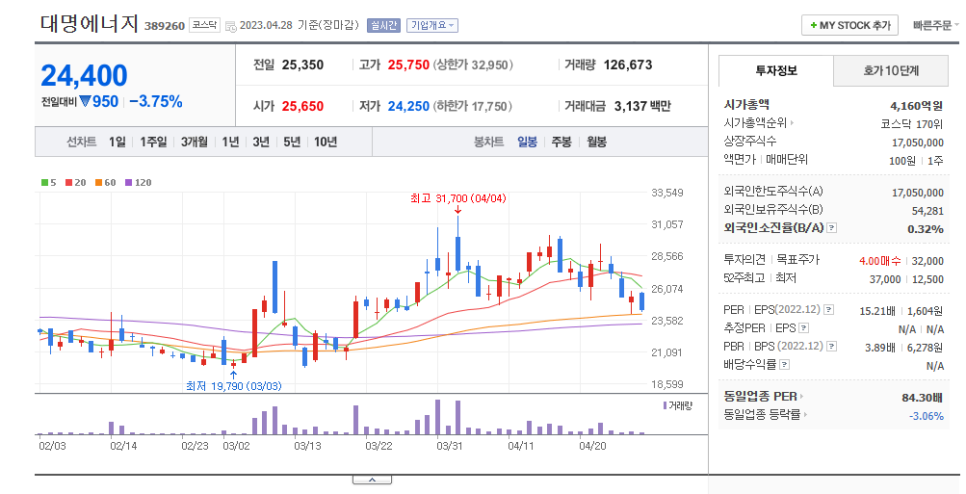Click the current price 24,400
This screenshot has height=494, width=966.
(x=84, y=76)
